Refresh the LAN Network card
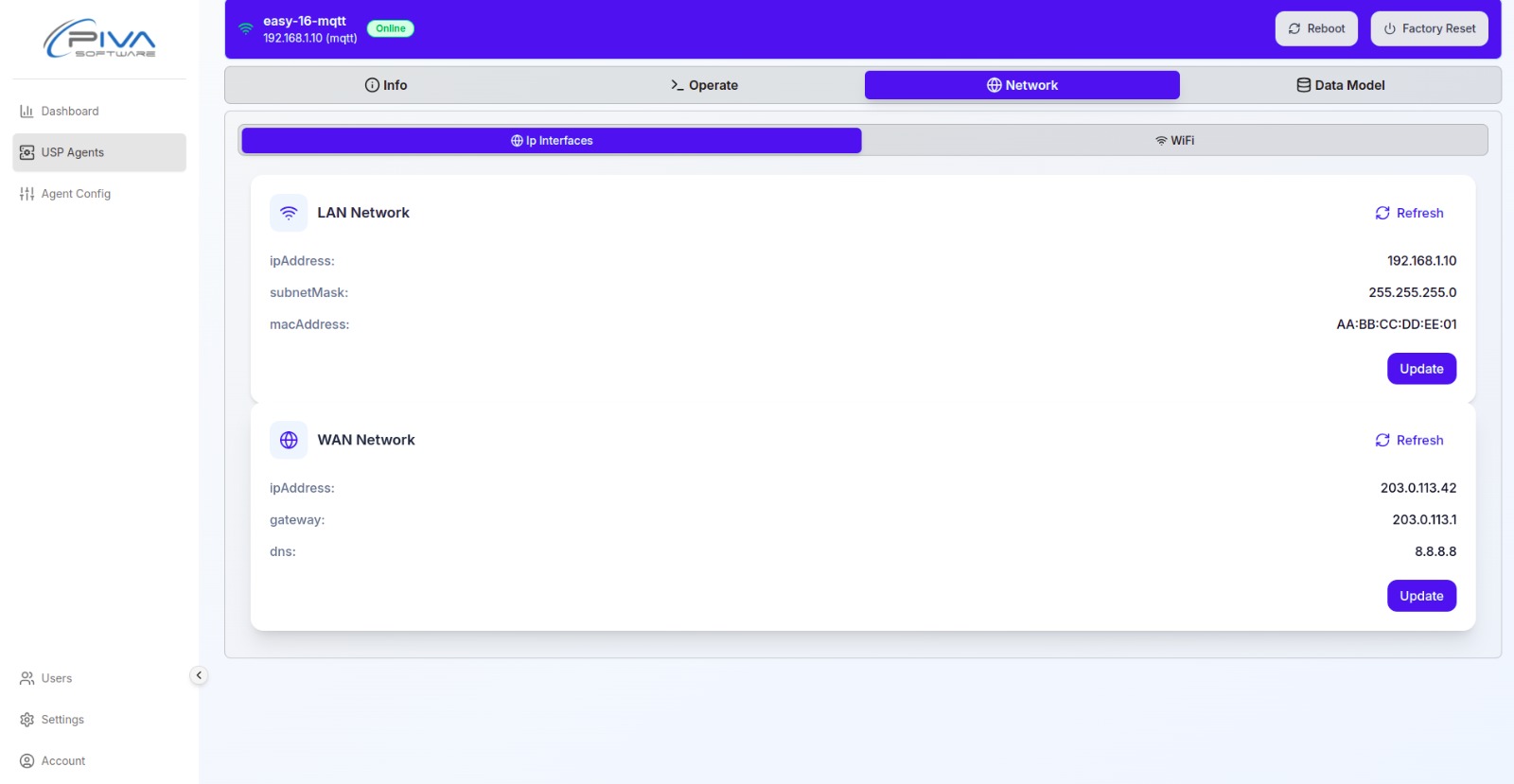The image size is (1514, 784). tap(1409, 213)
